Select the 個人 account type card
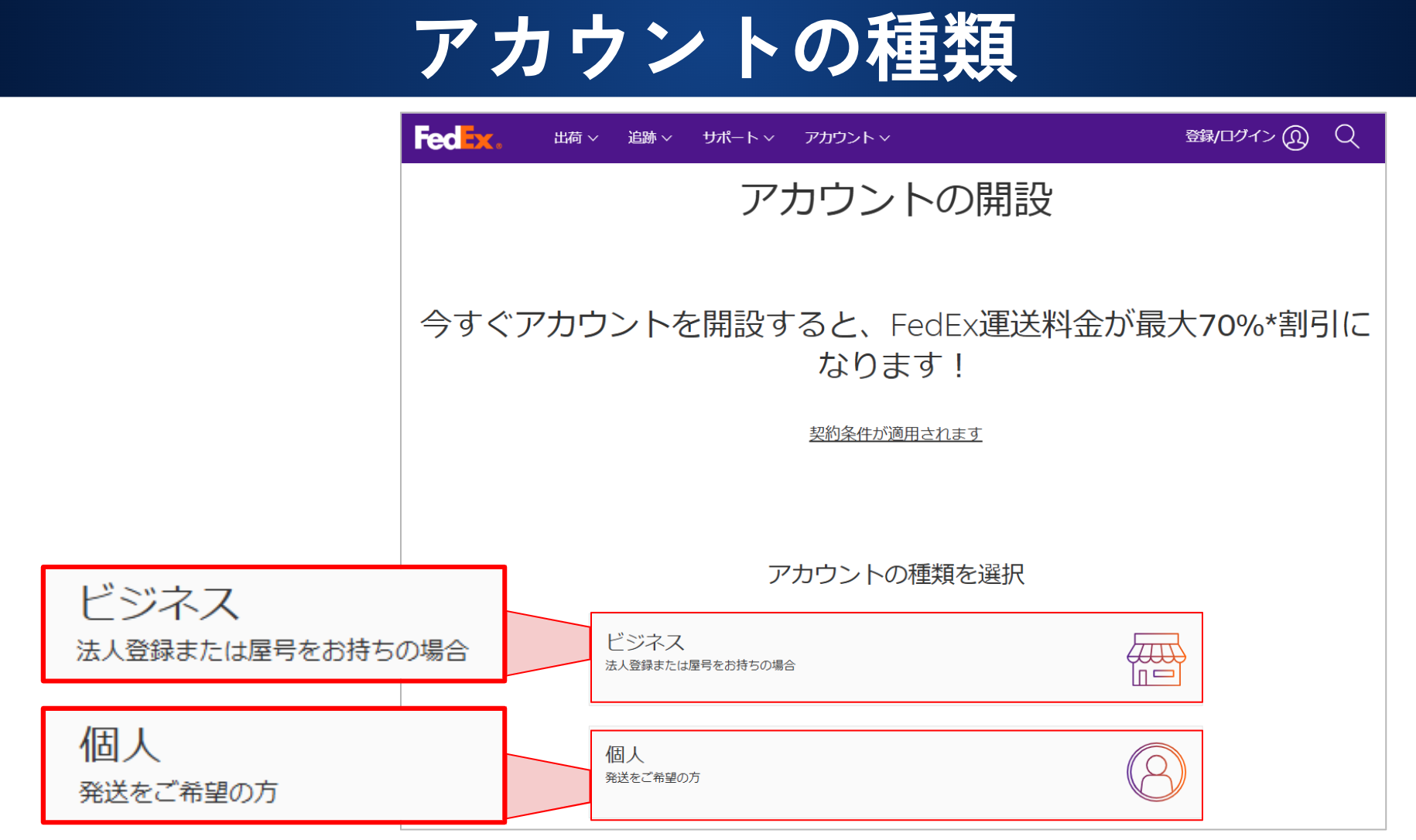Viewport: 1416px width, 840px height. point(896,775)
